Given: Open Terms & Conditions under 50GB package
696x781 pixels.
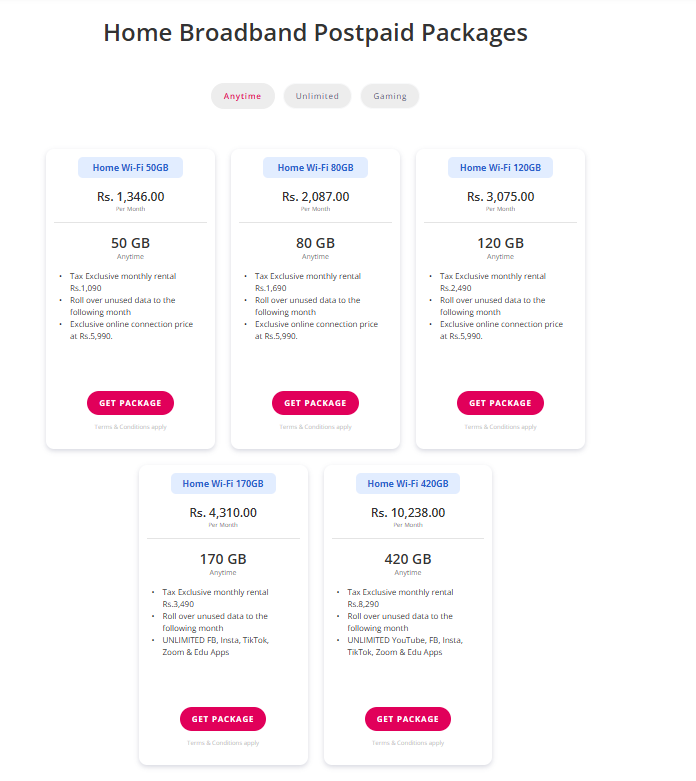Looking at the screenshot, I should pos(131,427).
